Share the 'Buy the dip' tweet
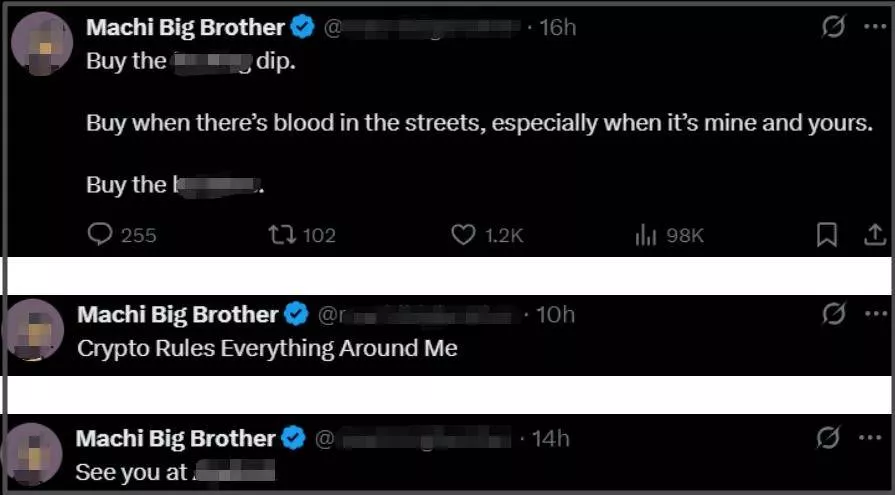Screen dimensions: 895x495 (x=873, y=234)
